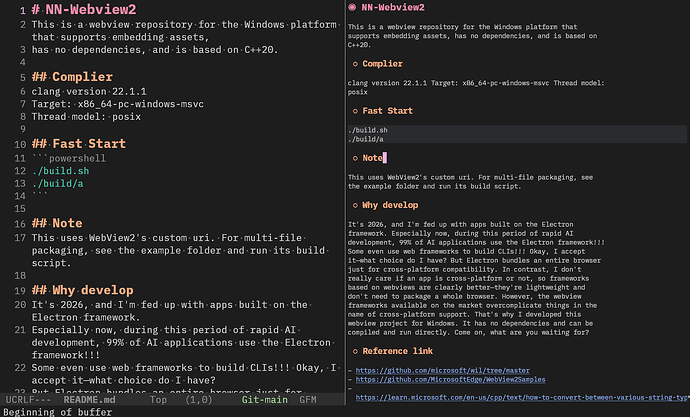Screen dimensions: 690x417
Task: Click the Top scroll position indicator
Action: 158,399
